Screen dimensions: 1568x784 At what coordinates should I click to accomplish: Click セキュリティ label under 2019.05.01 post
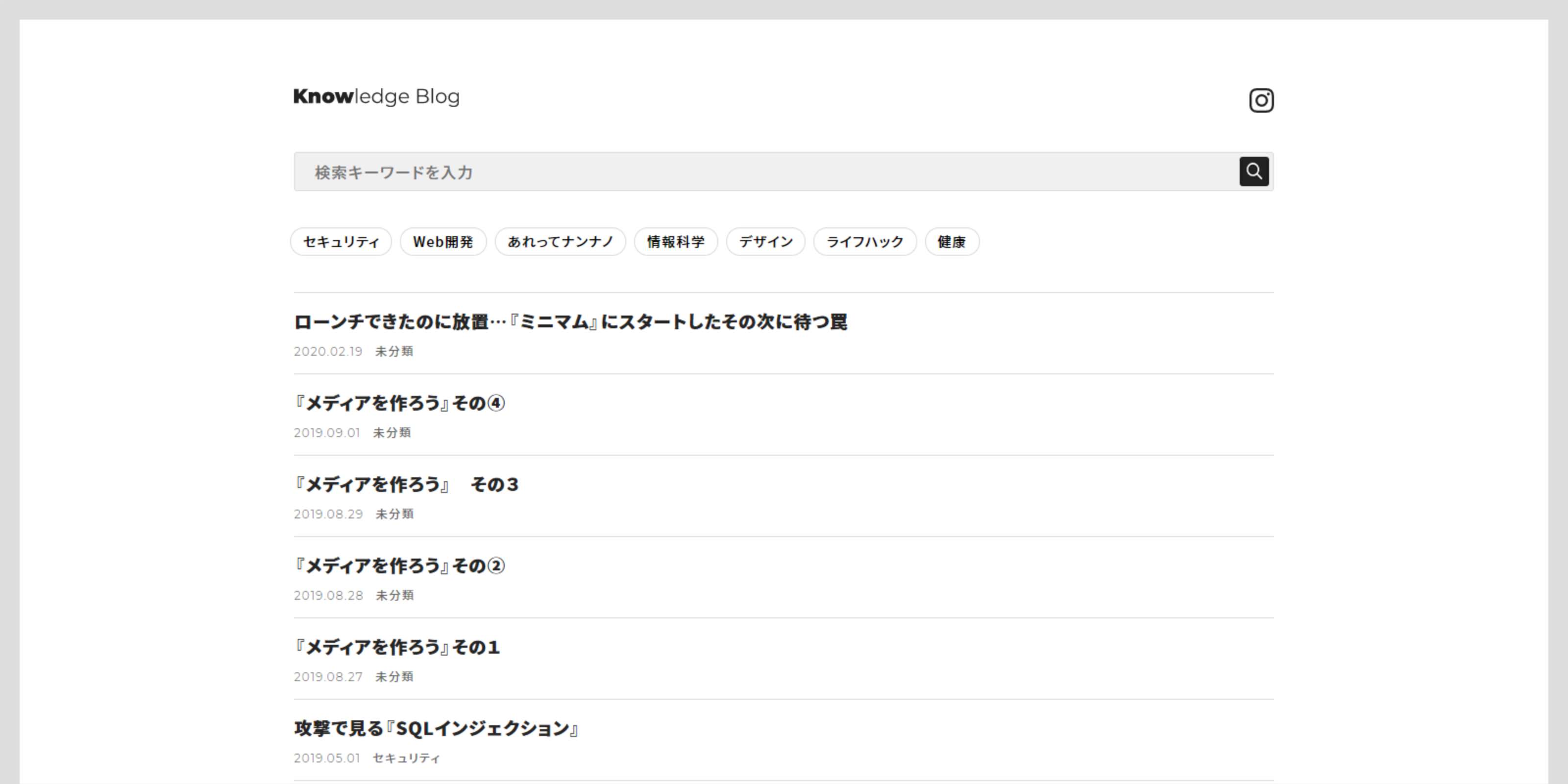406,758
